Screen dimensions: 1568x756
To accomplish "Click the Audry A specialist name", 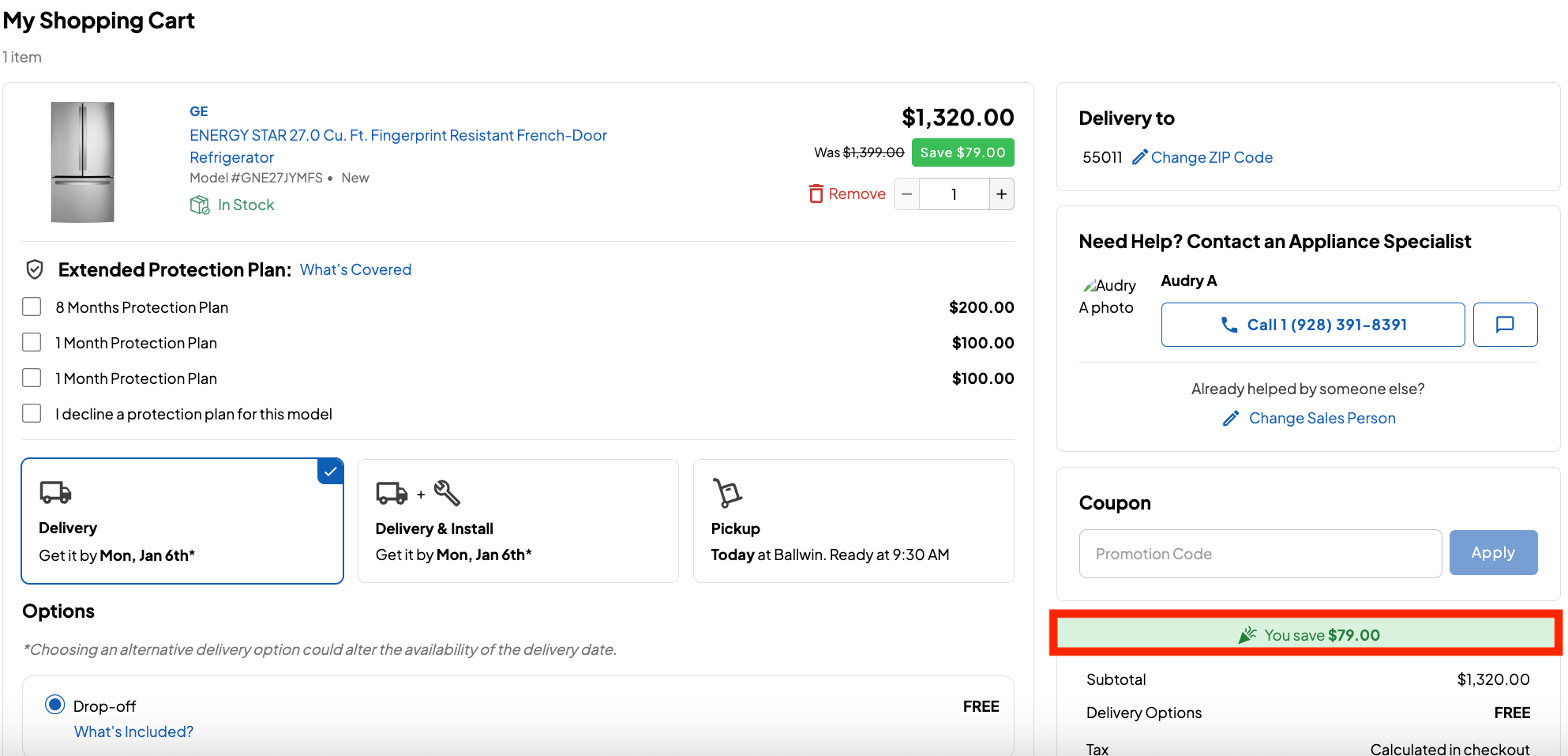I will click(x=1188, y=280).
